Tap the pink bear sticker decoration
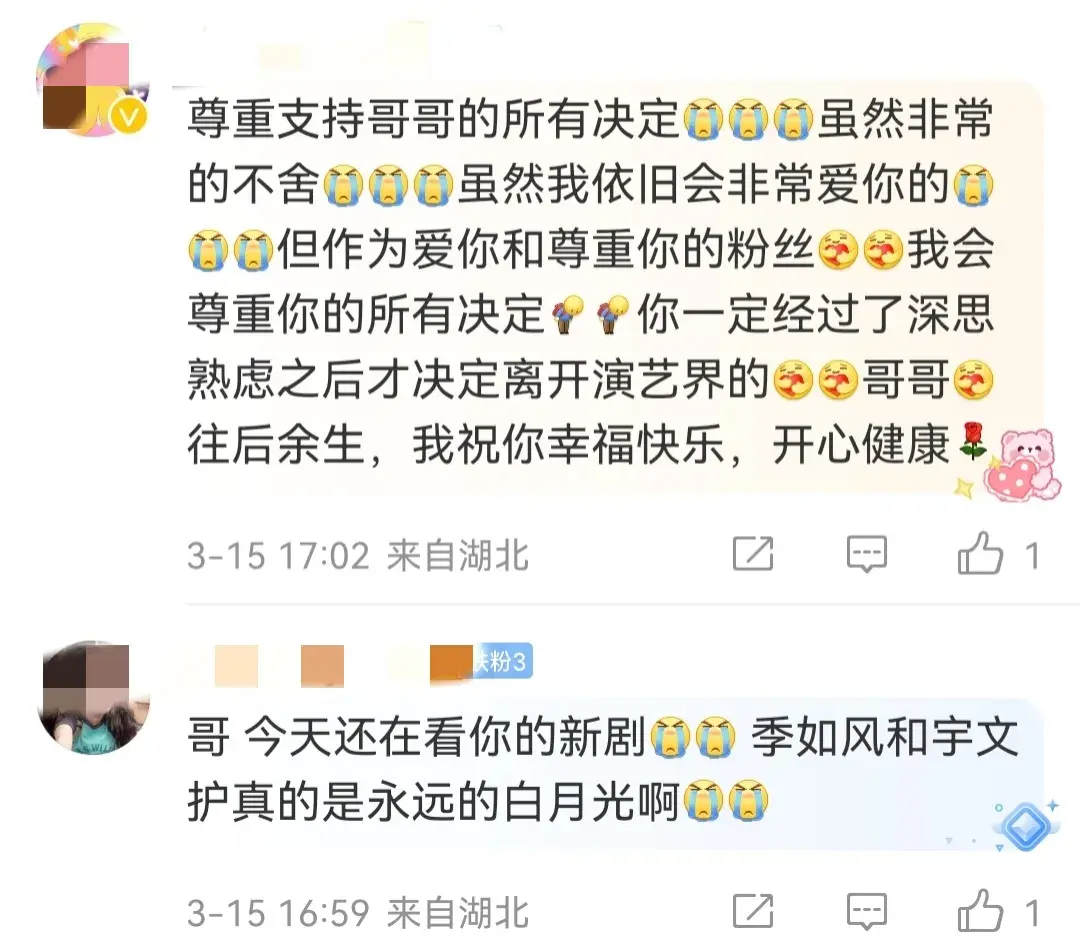Screen dimensions: 1080x946 [x=1021, y=464]
